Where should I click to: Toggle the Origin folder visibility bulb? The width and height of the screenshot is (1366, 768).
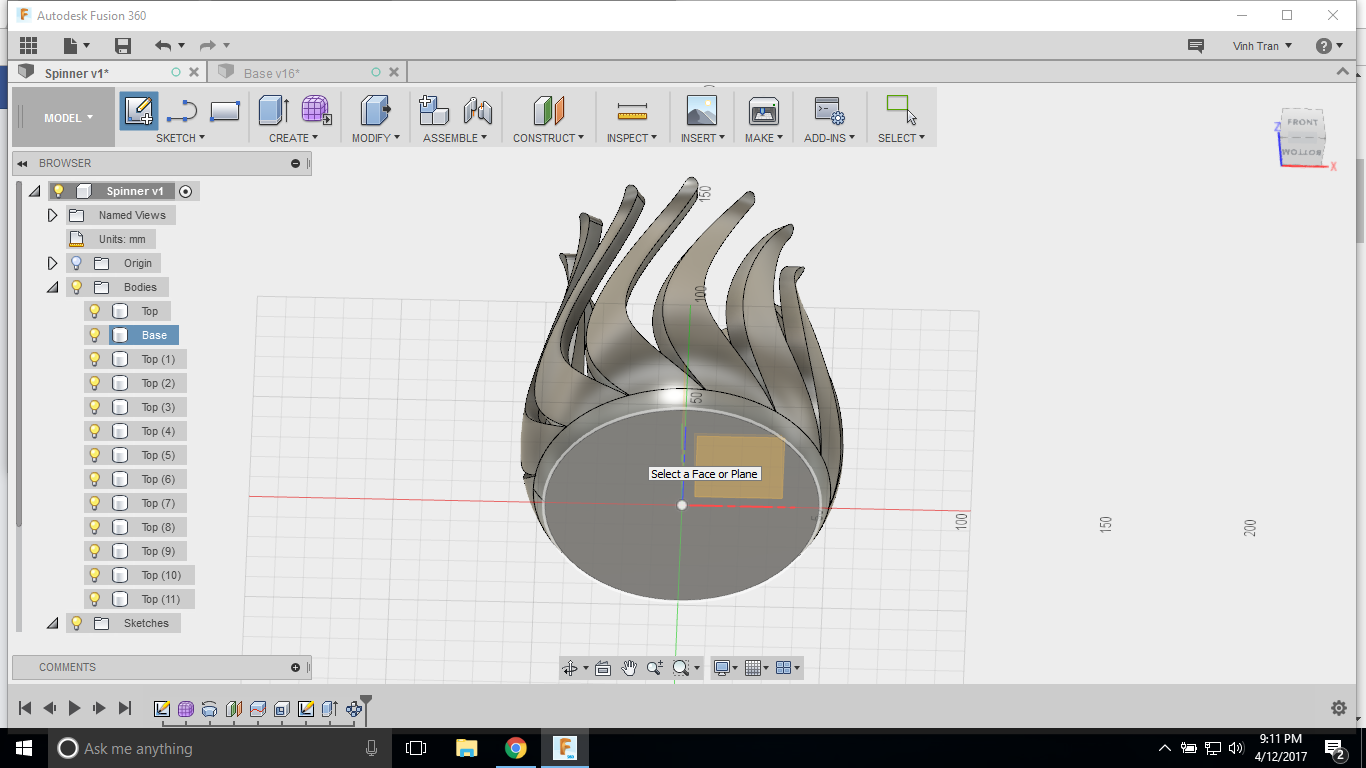[76, 263]
